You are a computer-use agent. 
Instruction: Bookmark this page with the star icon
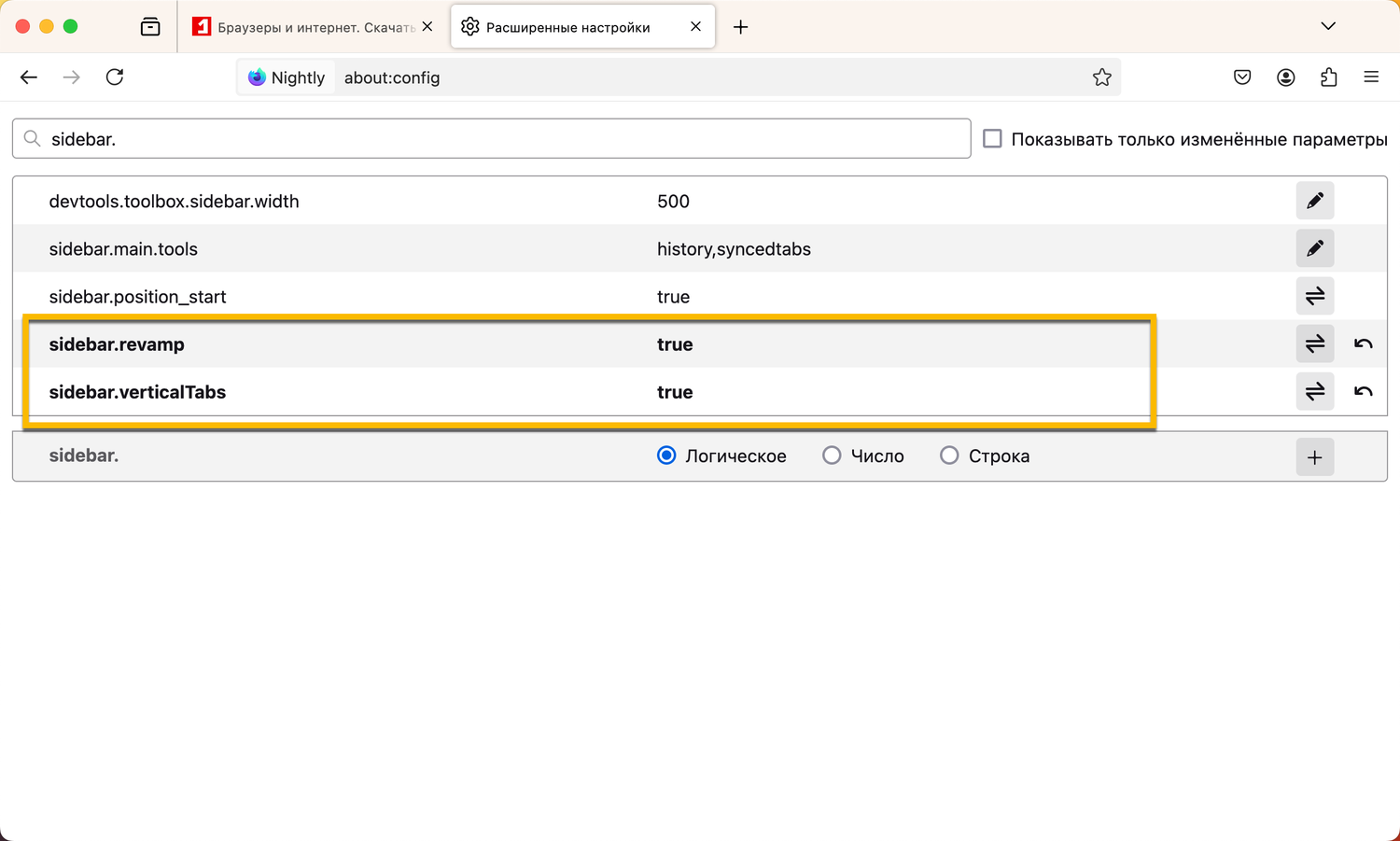click(1102, 77)
